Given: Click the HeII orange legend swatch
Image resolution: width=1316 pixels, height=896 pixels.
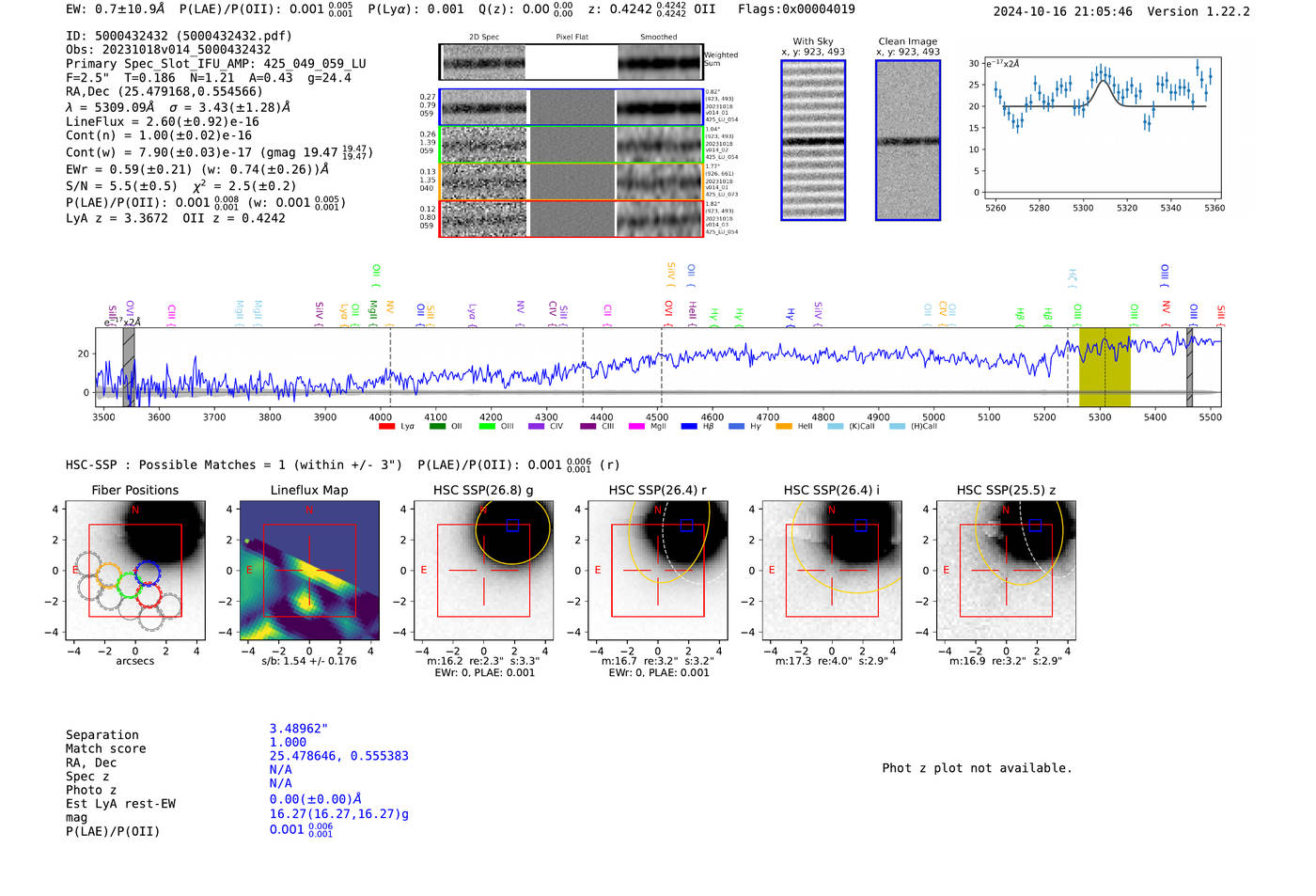Looking at the screenshot, I should coord(784,427).
